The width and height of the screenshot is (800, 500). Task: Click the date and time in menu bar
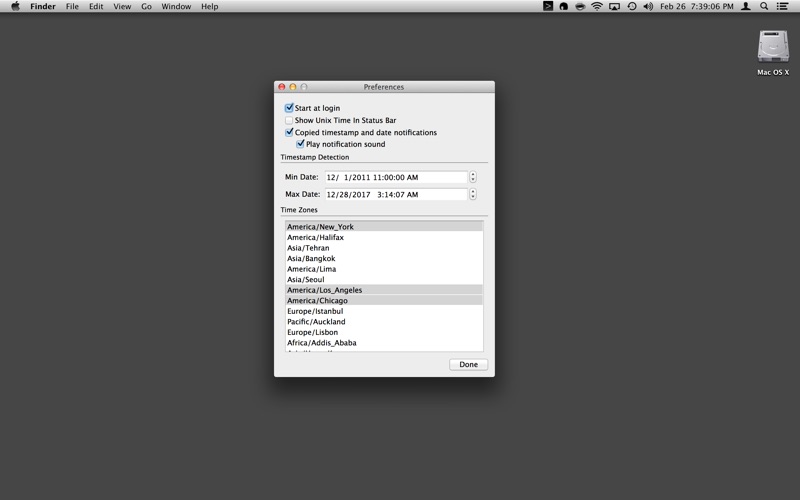point(696,6)
